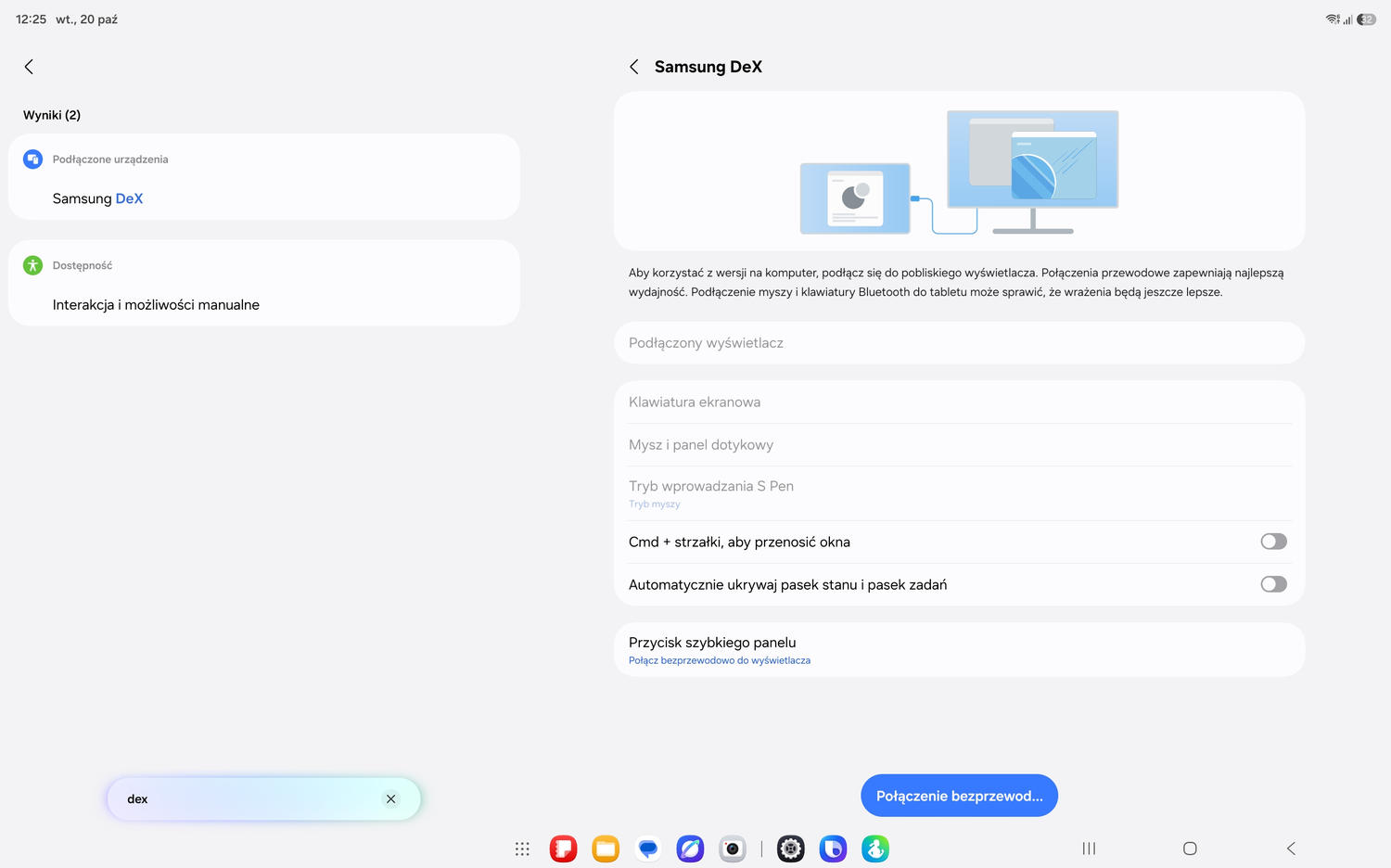Click the Wyniki (2) results header
Image resolution: width=1391 pixels, height=868 pixels.
52,115
